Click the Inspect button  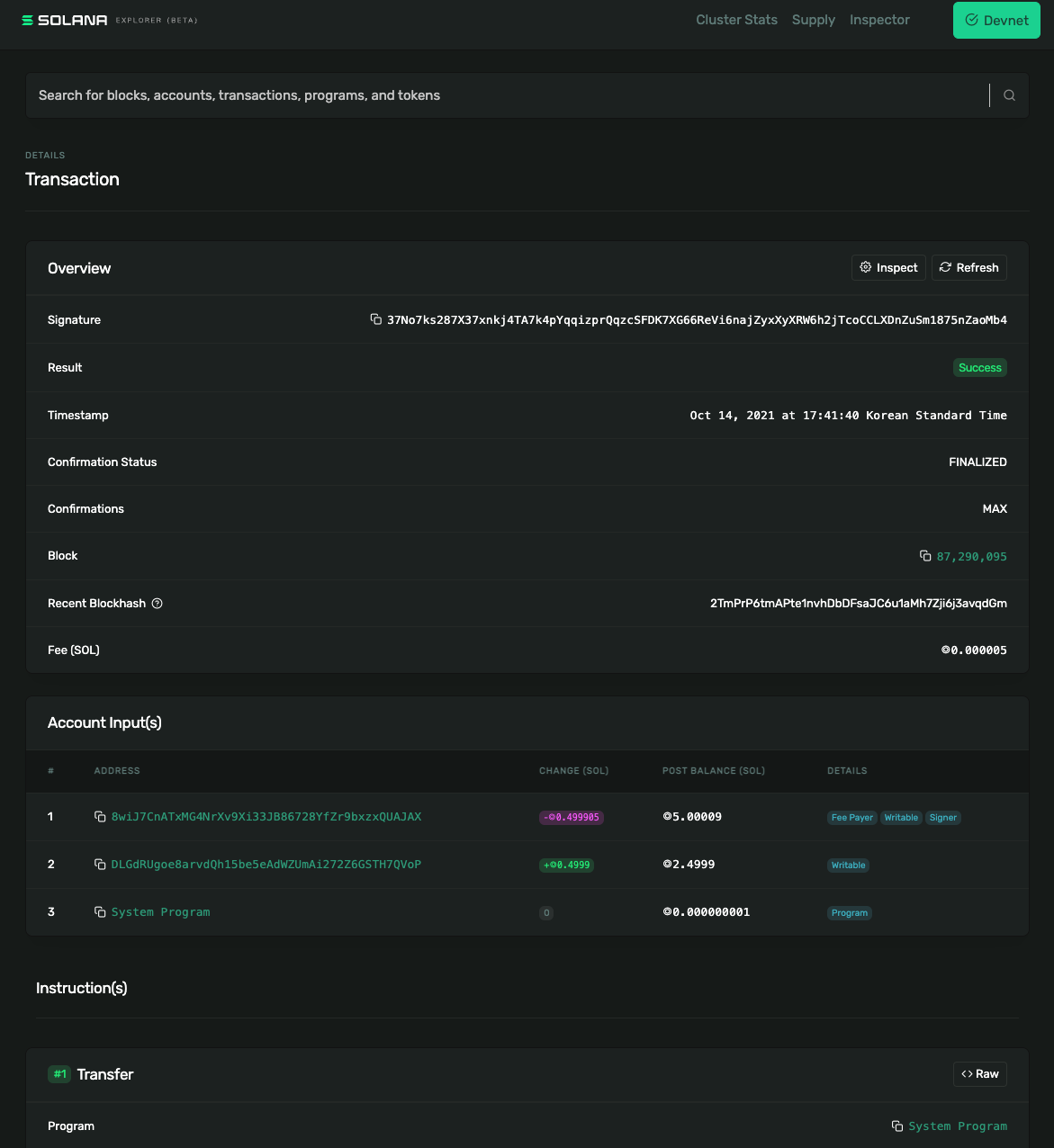tap(888, 268)
